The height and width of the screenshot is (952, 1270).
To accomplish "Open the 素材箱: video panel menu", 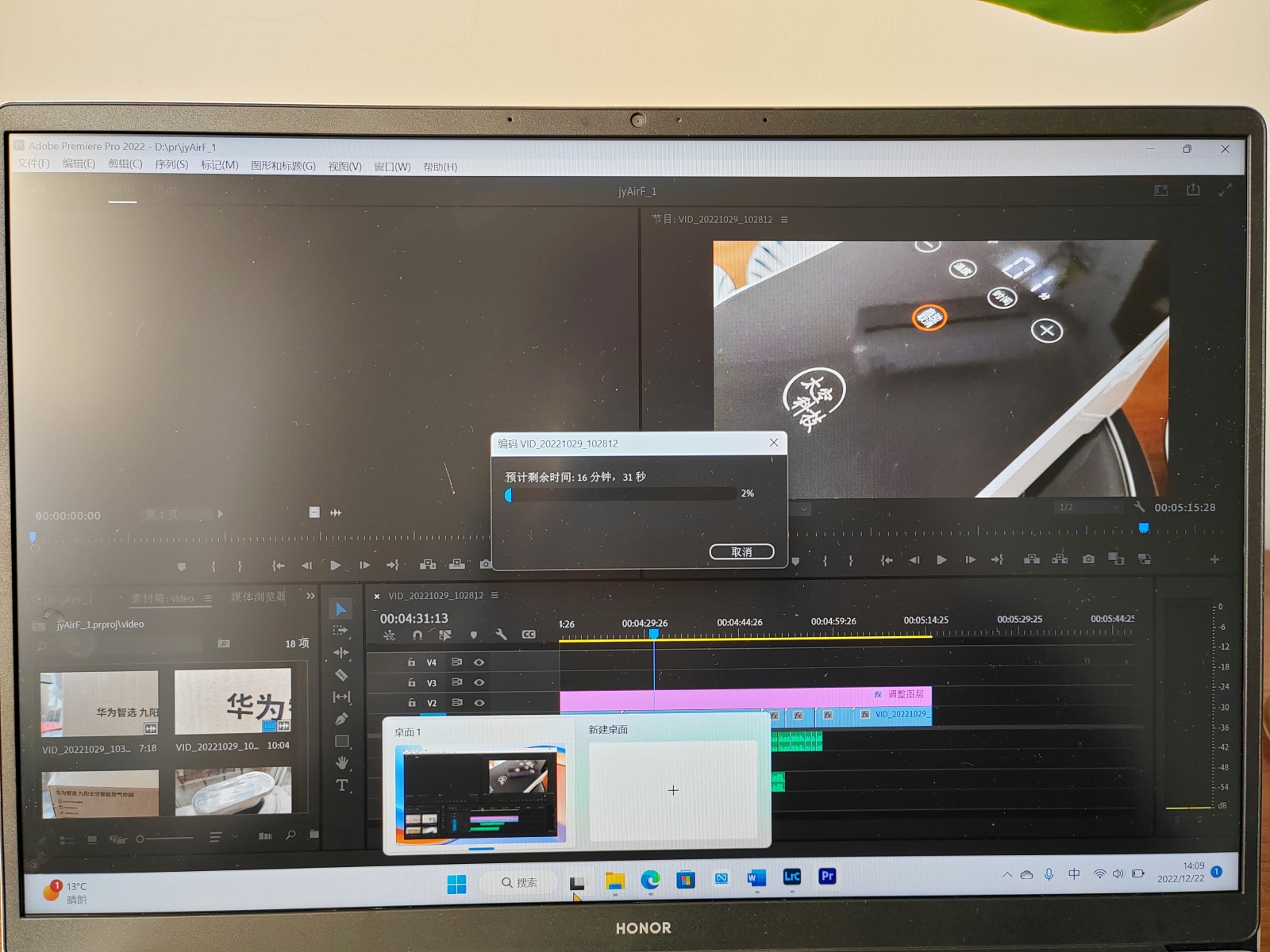I will point(206,598).
